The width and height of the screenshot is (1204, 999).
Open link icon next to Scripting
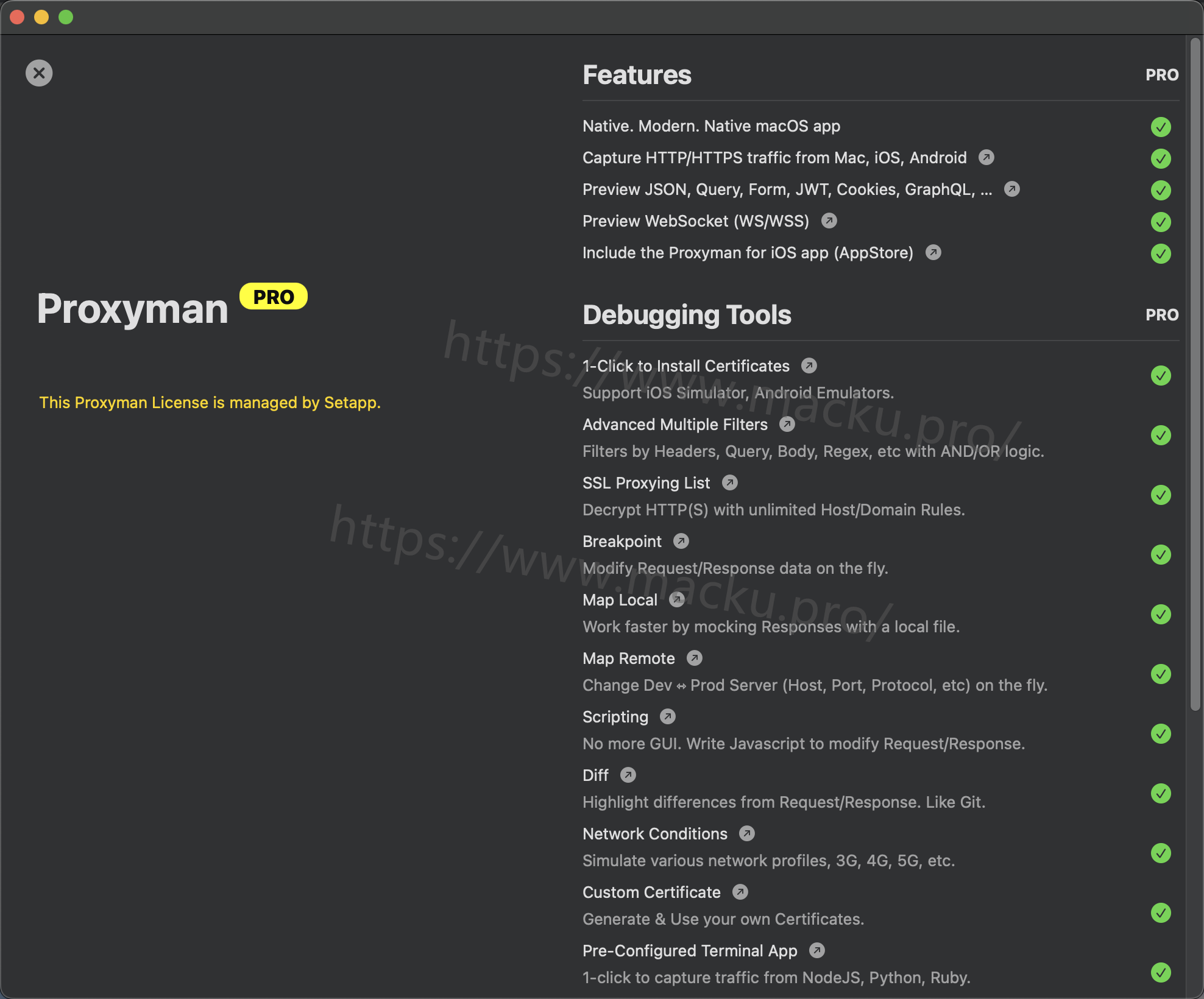pyautogui.click(x=668, y=717)
